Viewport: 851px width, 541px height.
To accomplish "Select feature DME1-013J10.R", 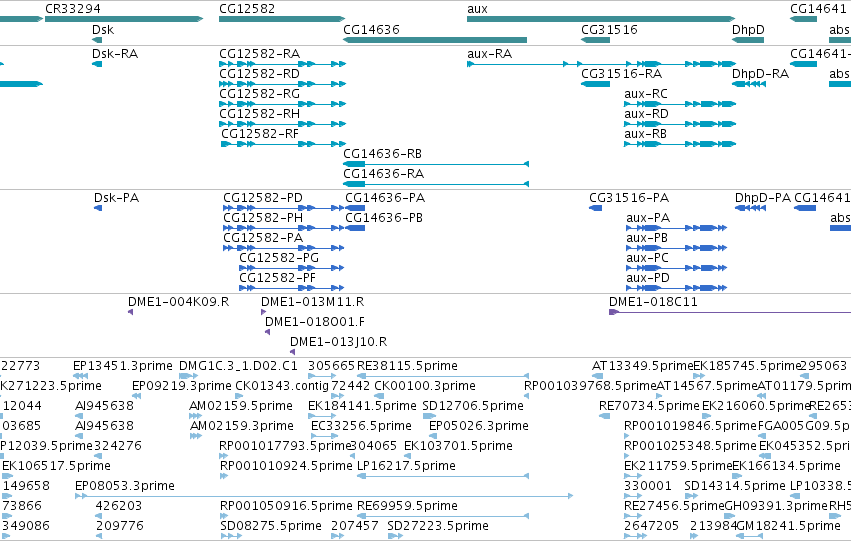I will (x=339, y=342).
